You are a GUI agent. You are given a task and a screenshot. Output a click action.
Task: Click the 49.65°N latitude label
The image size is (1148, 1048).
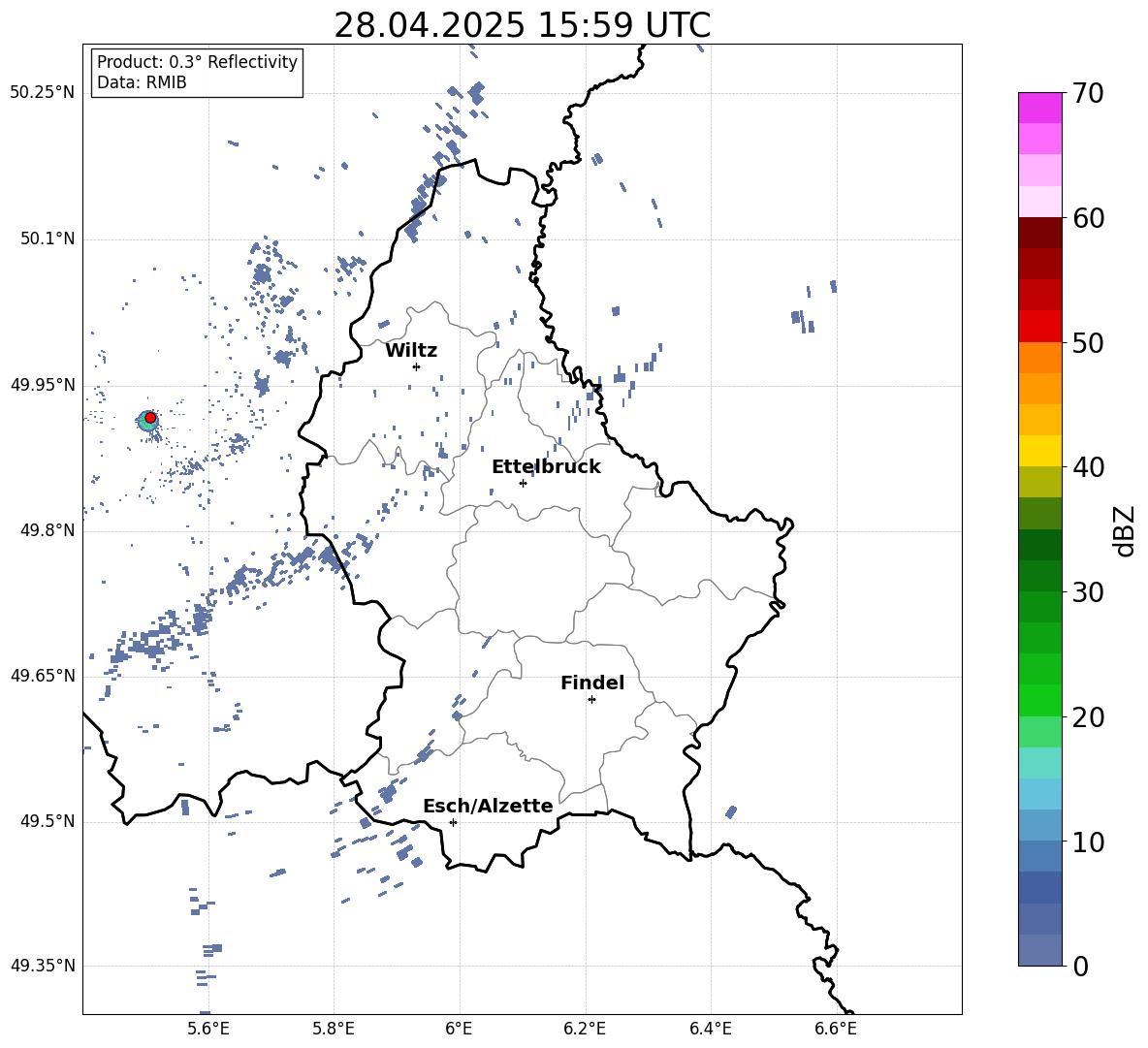pos(43,676)
